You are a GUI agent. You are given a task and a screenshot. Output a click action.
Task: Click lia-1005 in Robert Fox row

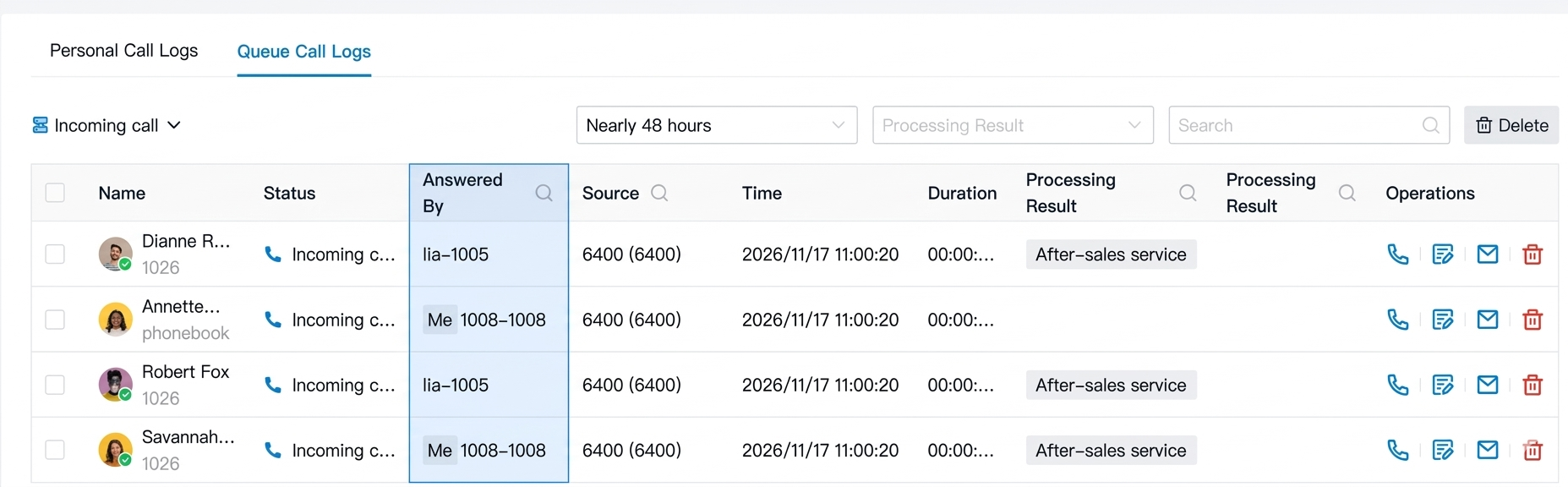coord(456,385)
